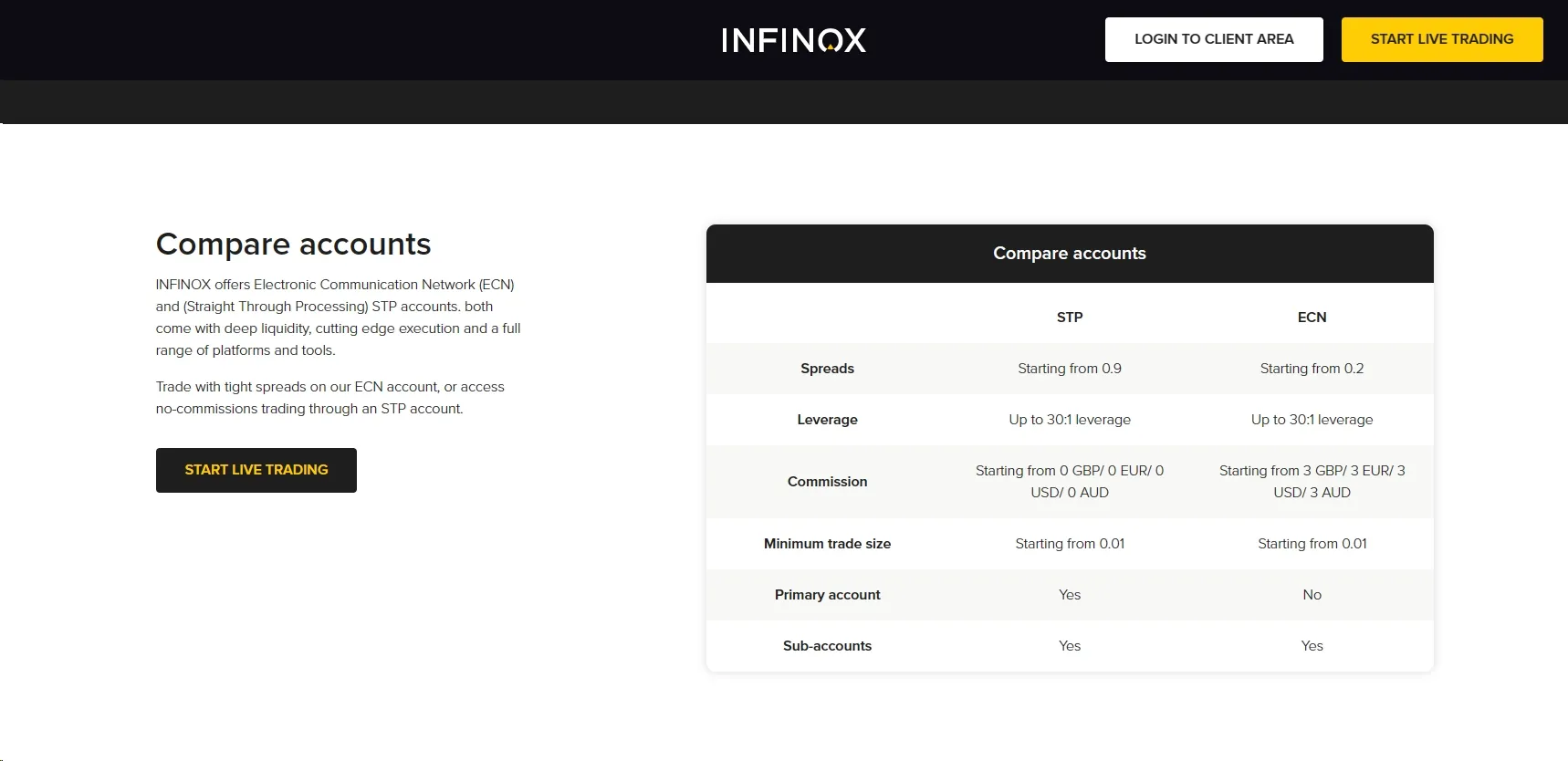
Task: Click the ECN Primary account No value
Action: point(1312,595)
